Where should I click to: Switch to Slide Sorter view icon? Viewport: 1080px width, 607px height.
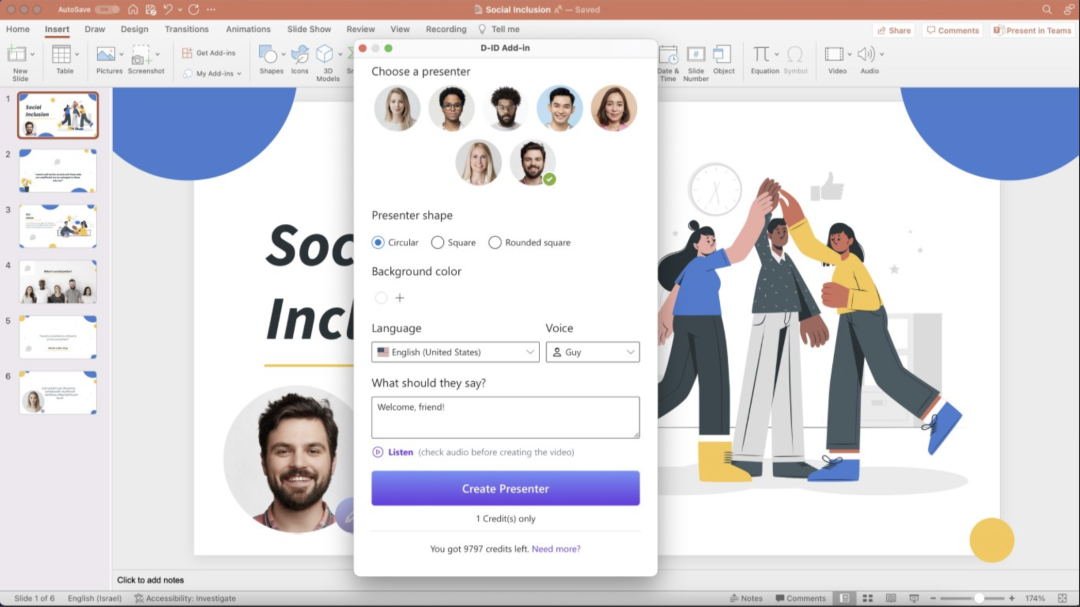[868, 598]
